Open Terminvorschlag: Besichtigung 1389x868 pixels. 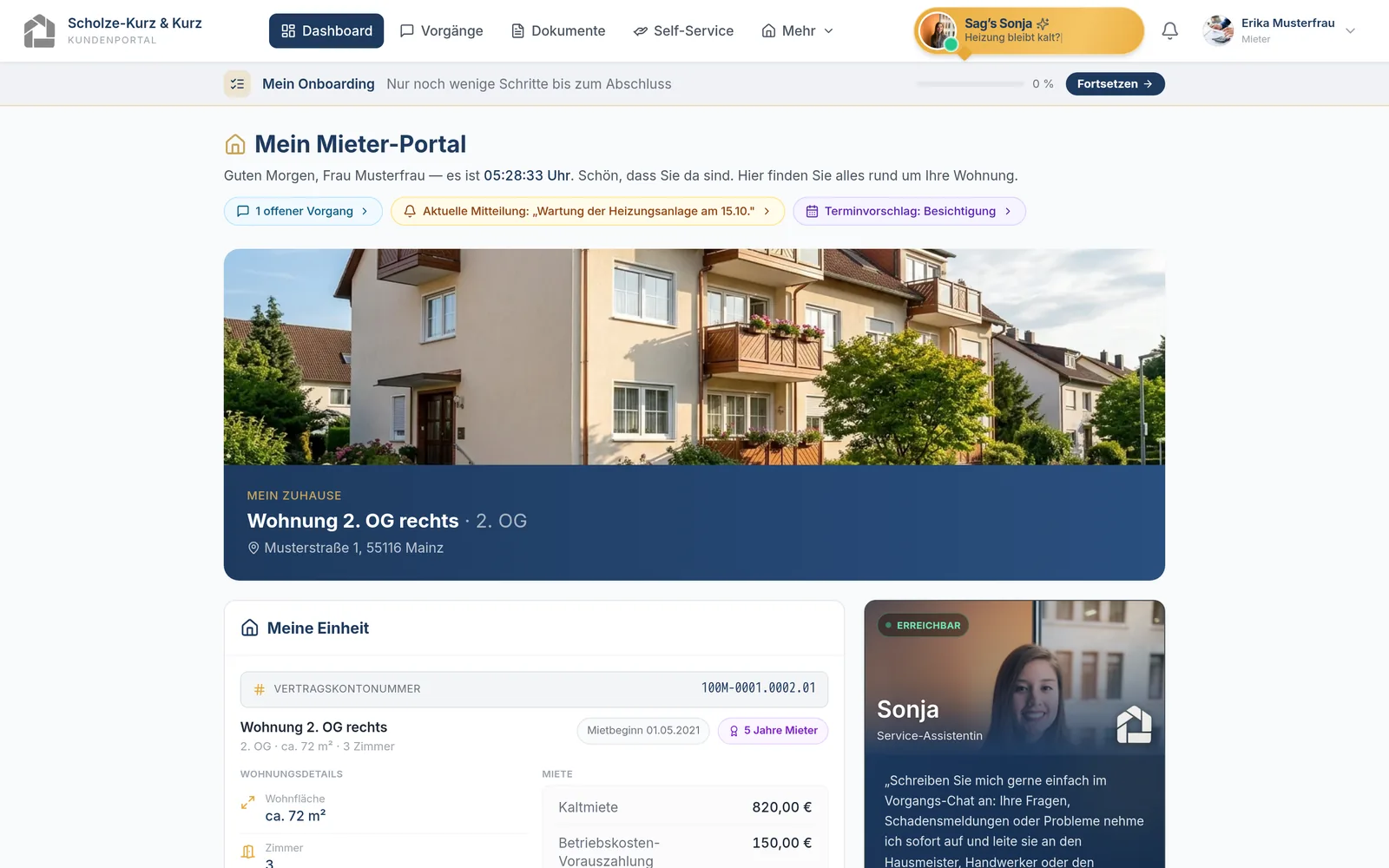coord(909,211)
